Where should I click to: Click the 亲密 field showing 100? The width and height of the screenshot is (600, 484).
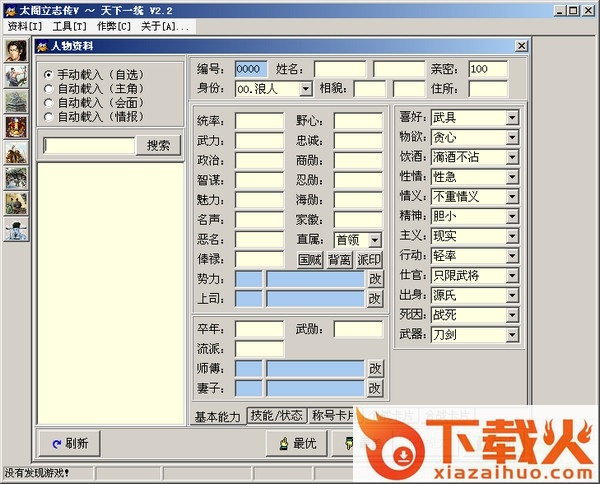[x=488, y=69]
